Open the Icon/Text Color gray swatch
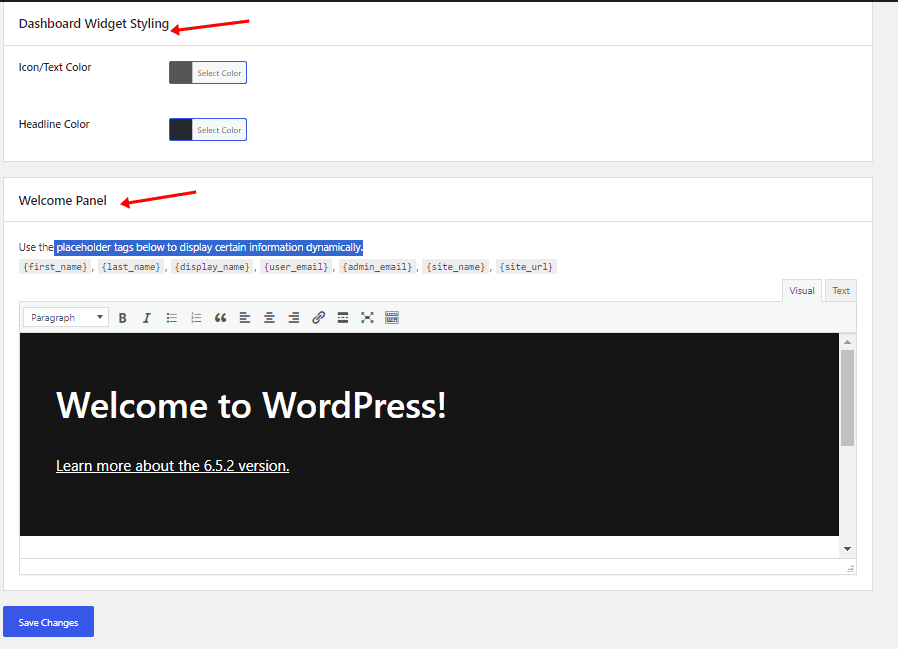The height and width of the screenshot is (649, 898). [181, 73]
